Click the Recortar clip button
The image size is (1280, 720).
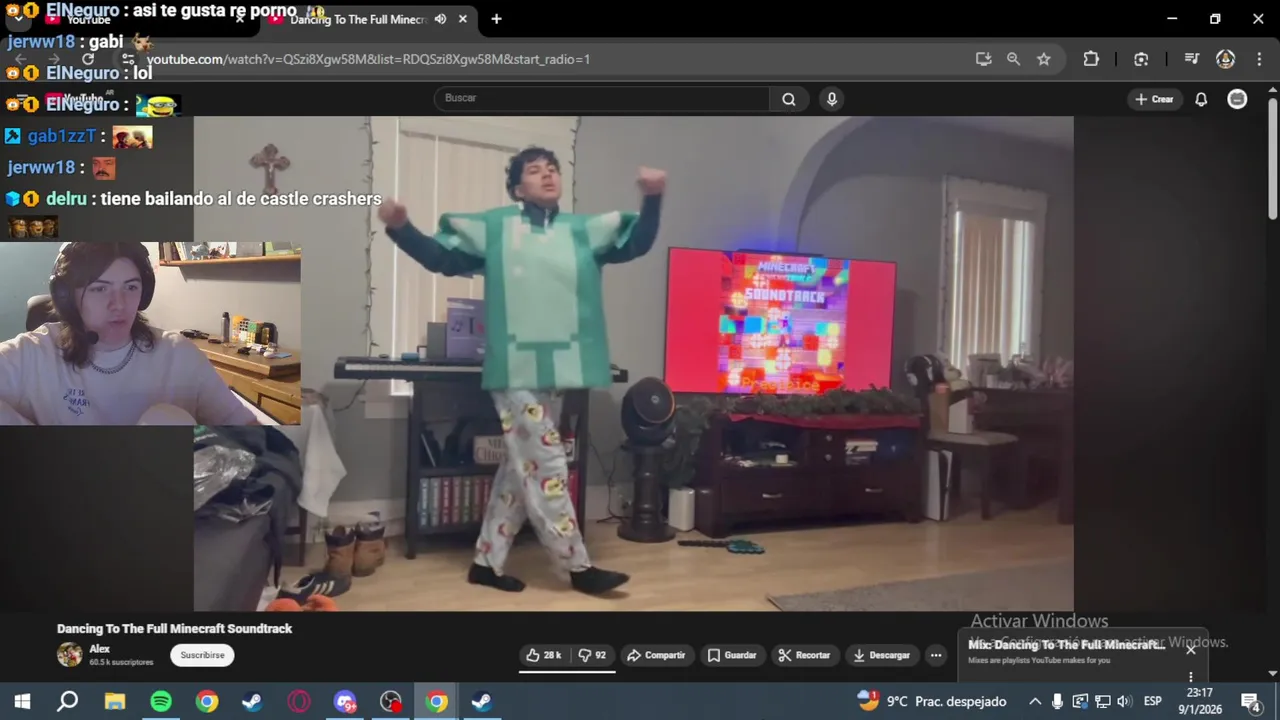(x=804, y=655)
